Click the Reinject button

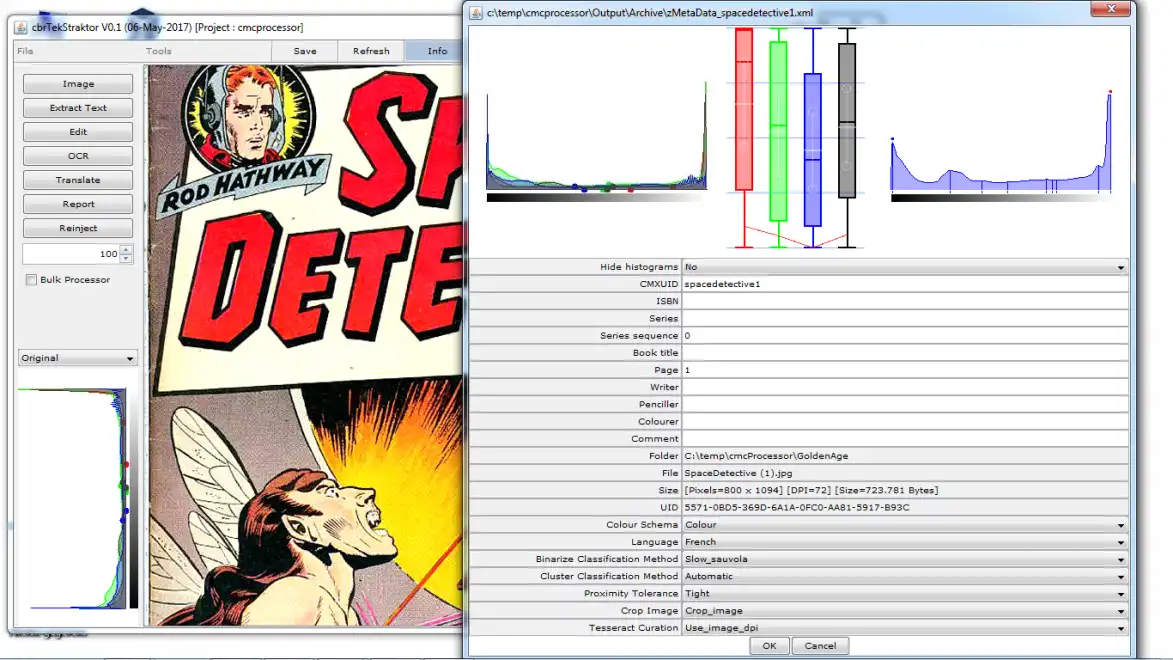click(78, 227)
